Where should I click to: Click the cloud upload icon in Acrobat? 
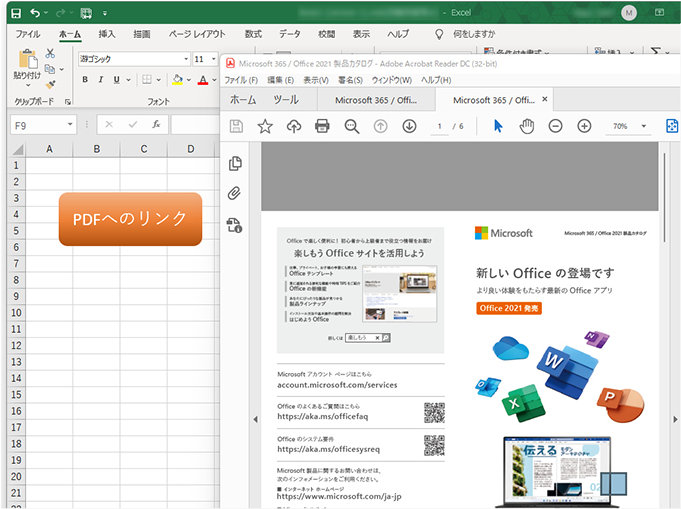point(294,126)
